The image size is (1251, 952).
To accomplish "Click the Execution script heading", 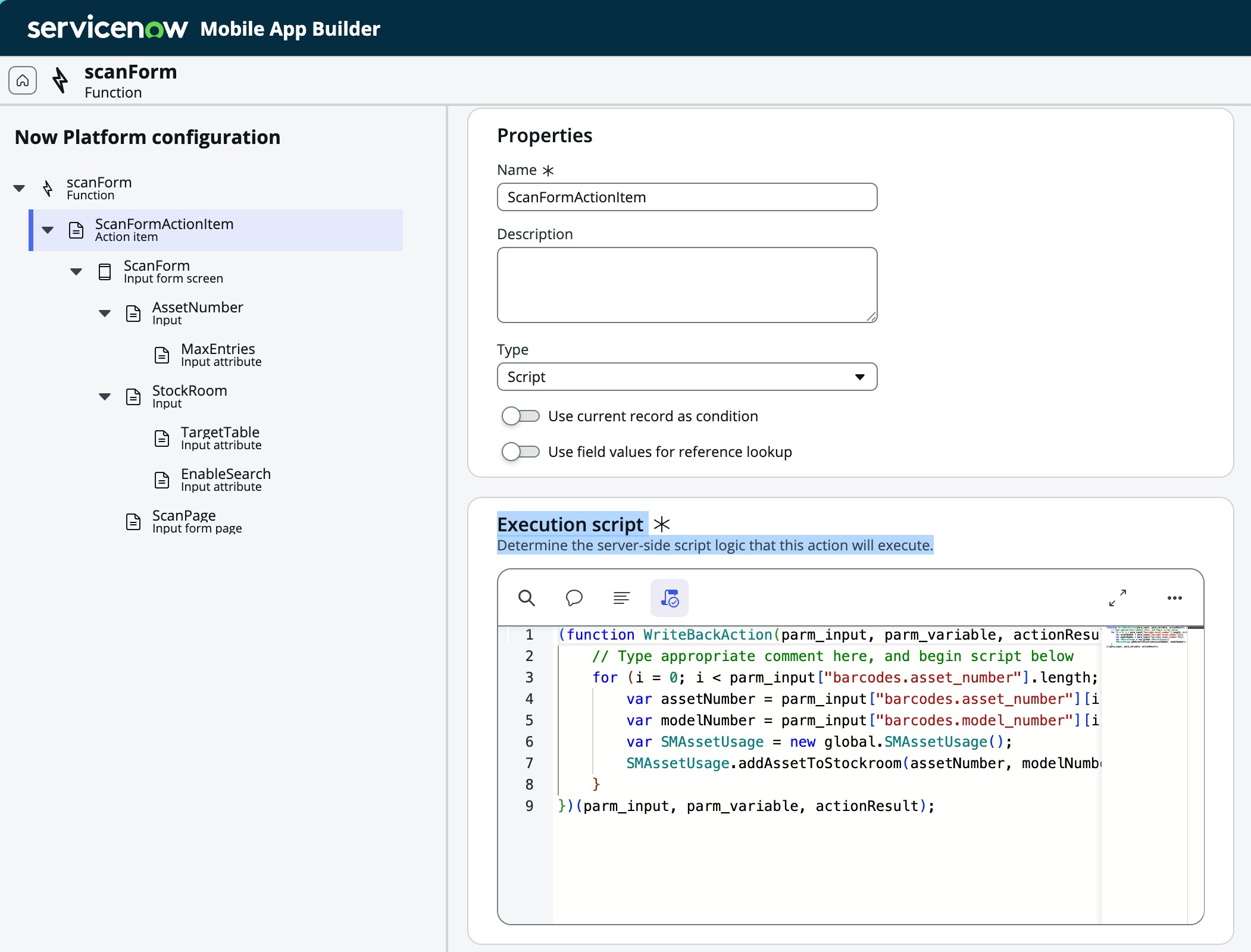I will coord(570,524).
